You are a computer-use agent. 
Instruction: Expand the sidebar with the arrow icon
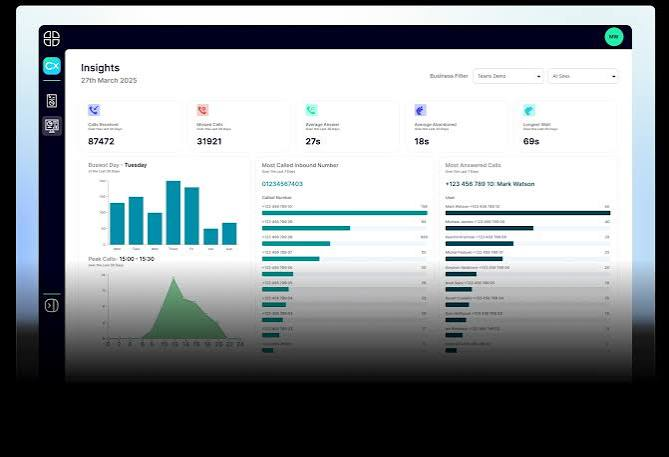[52, 306]
